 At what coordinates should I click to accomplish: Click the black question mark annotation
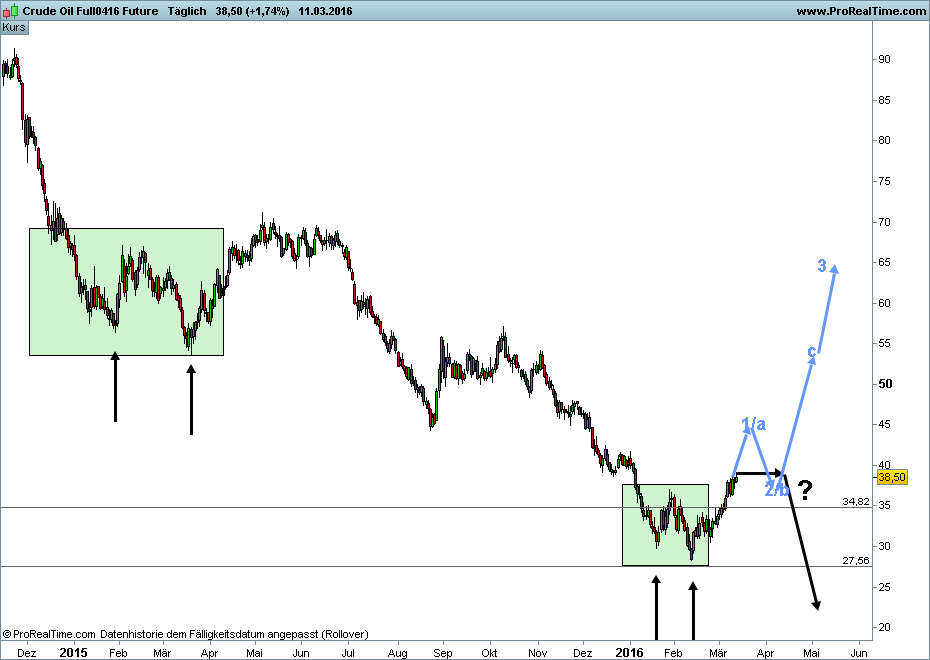pyautogui.click(x=804, y=490)
